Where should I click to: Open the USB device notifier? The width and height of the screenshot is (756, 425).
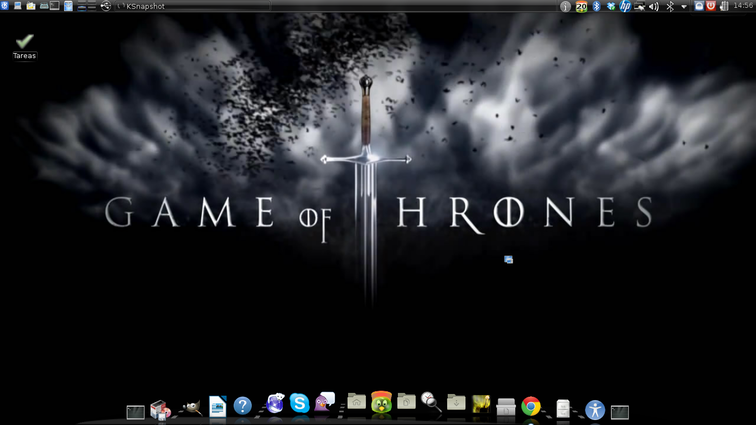(x=106, y=6)
